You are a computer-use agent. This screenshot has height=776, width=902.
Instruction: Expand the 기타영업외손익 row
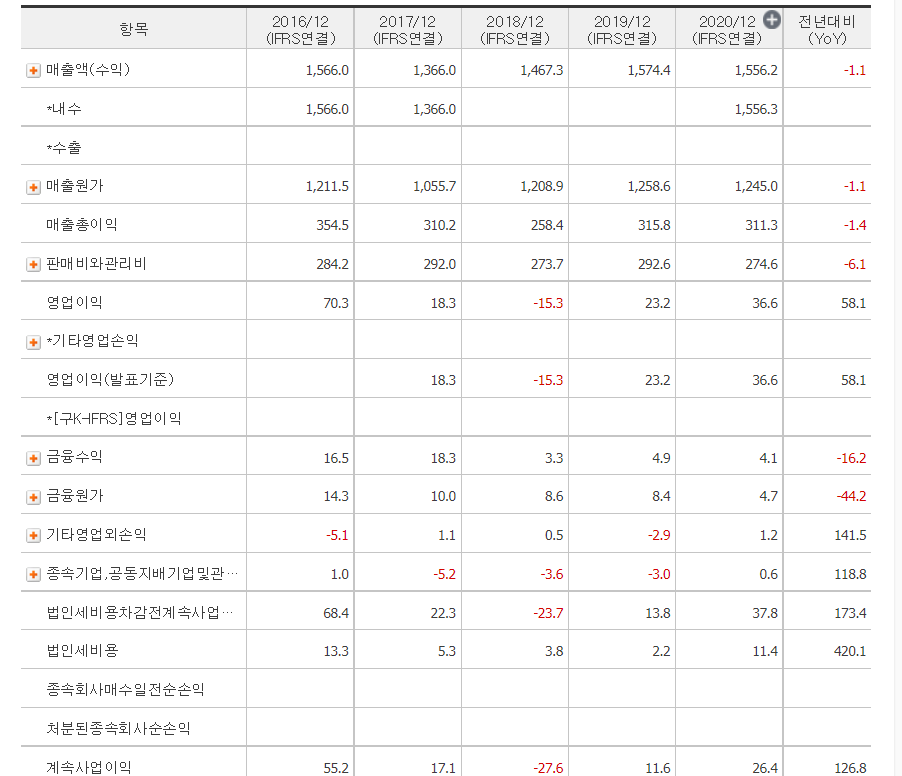33,536
